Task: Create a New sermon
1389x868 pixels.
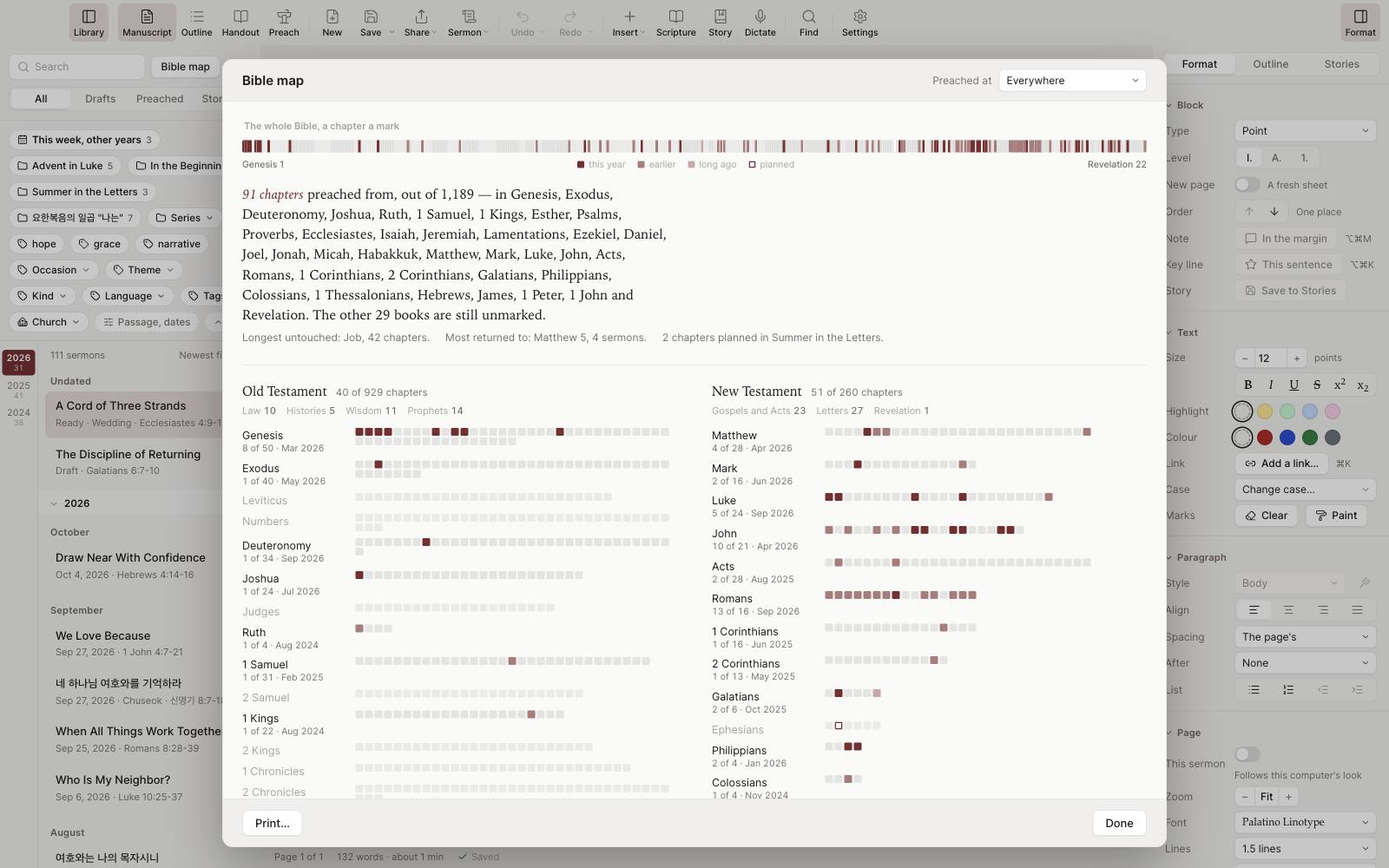Action: pos(332,23)
